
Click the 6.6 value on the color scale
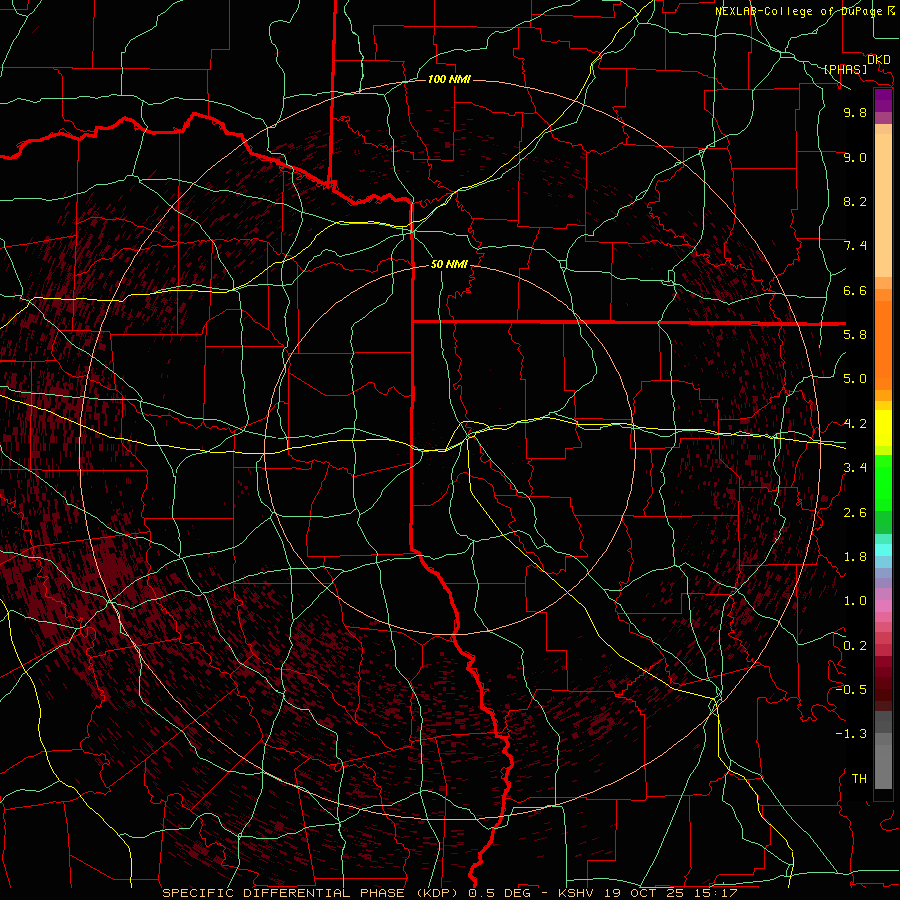[x=855, y=290]
